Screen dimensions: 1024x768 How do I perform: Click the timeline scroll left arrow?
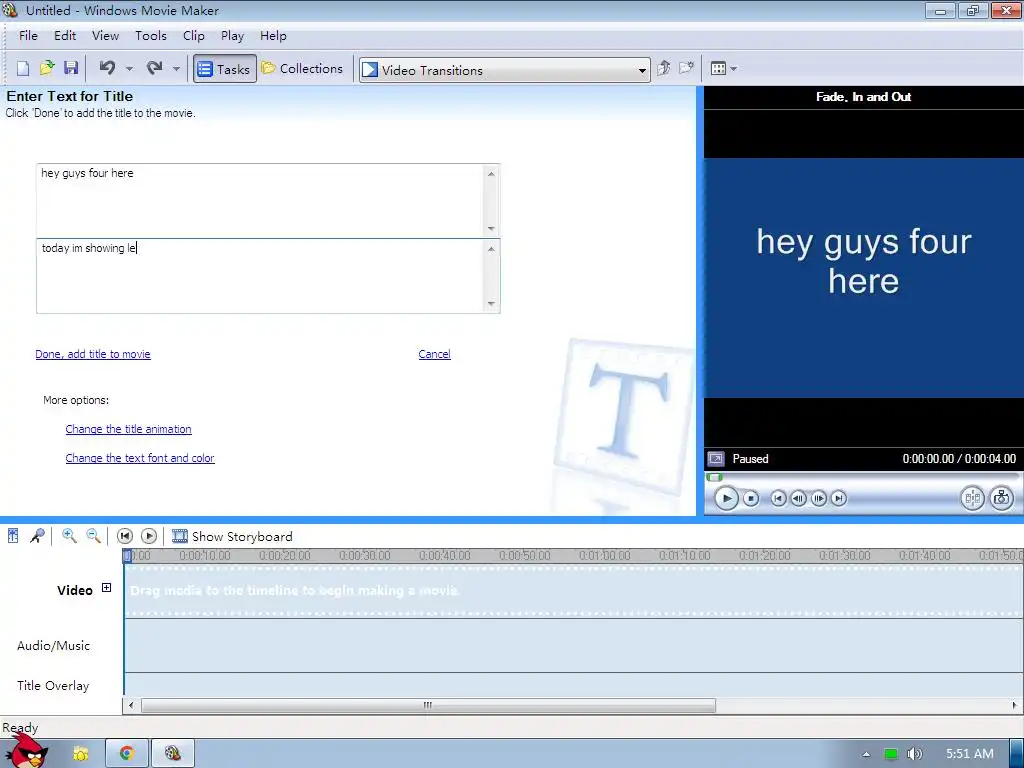coord(131,705)
